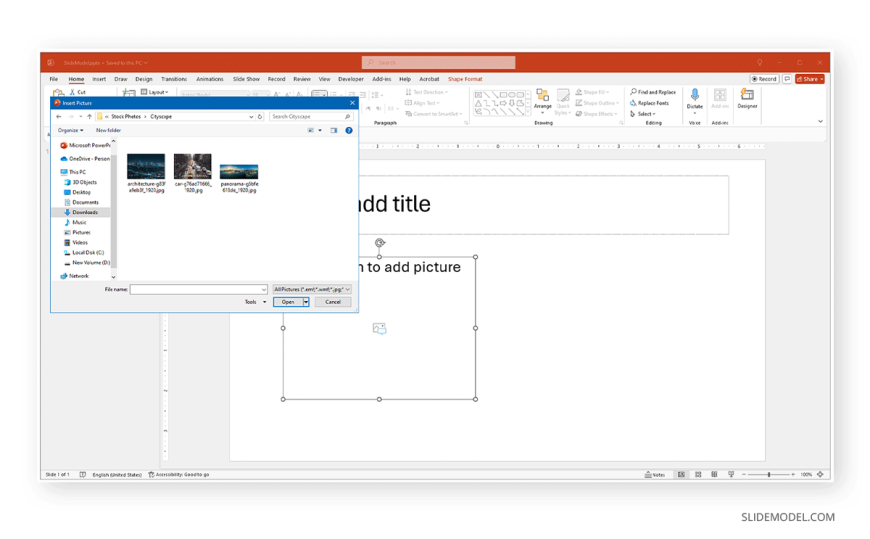Expand the view options dropdown arrow
The width and height of the screenshot is (870, 539).
(x=320, y=130)
